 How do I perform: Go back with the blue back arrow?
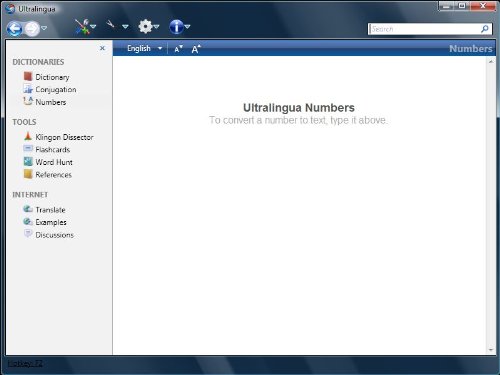(15, 29)
